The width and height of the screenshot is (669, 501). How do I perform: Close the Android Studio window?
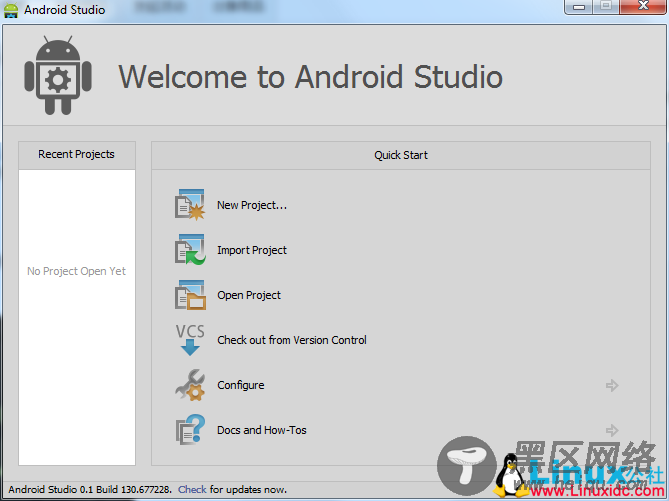[x=643, y=7]
